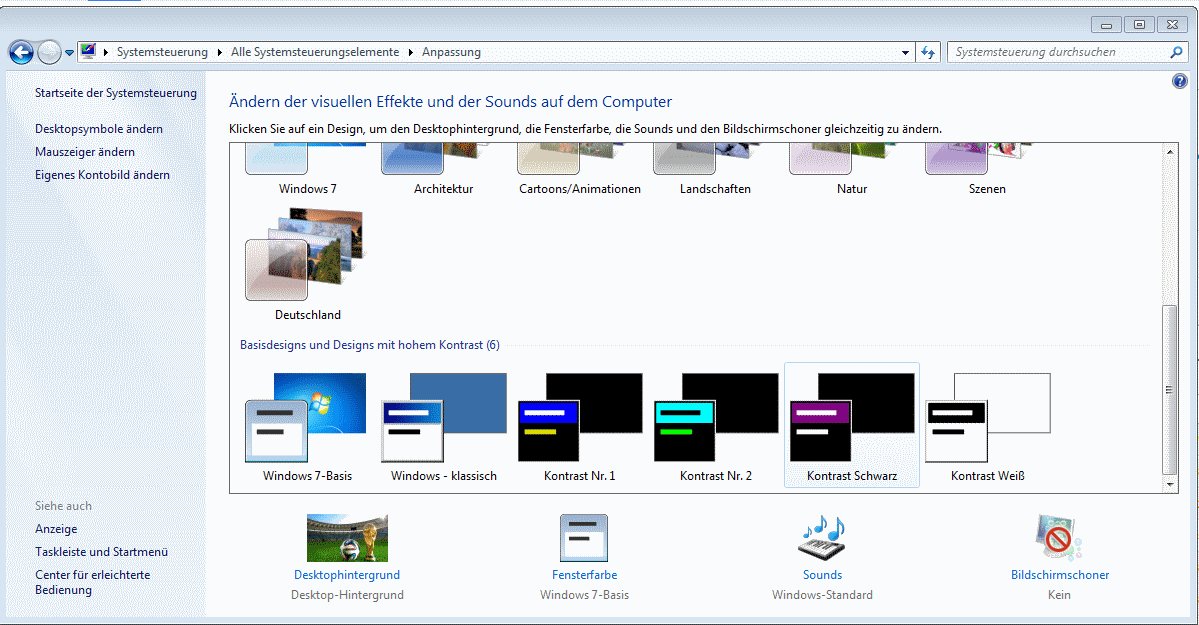Screen dimensions: 1199x625
Task: Maximize the Anpassung window
Action: point(1139,25)
